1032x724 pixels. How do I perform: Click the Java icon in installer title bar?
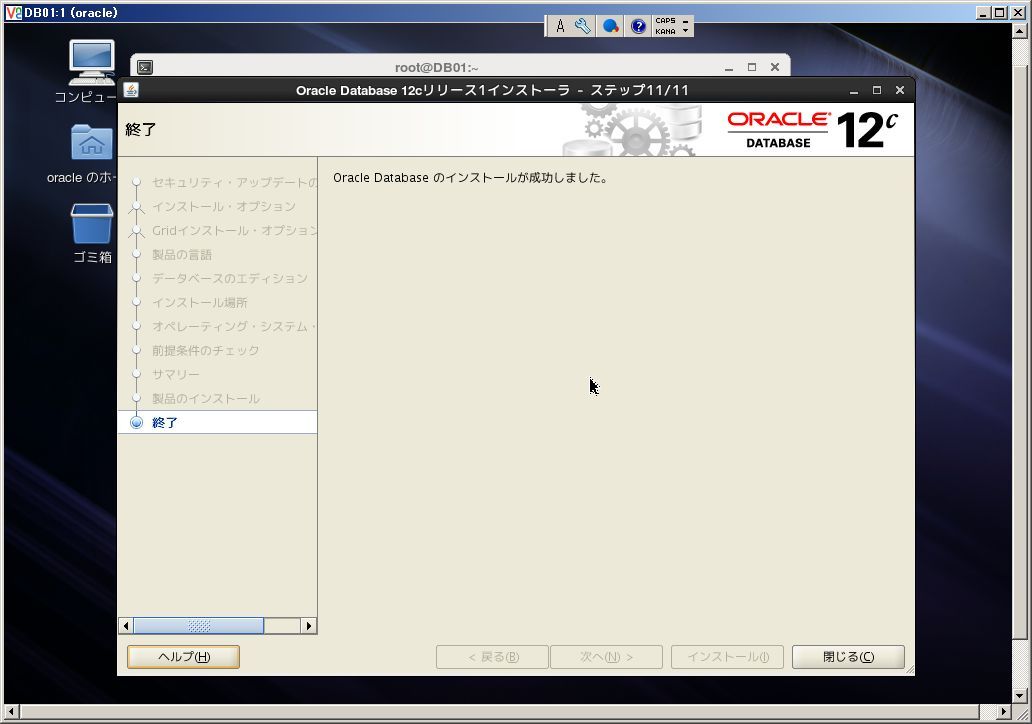click(x=131, y=90)
